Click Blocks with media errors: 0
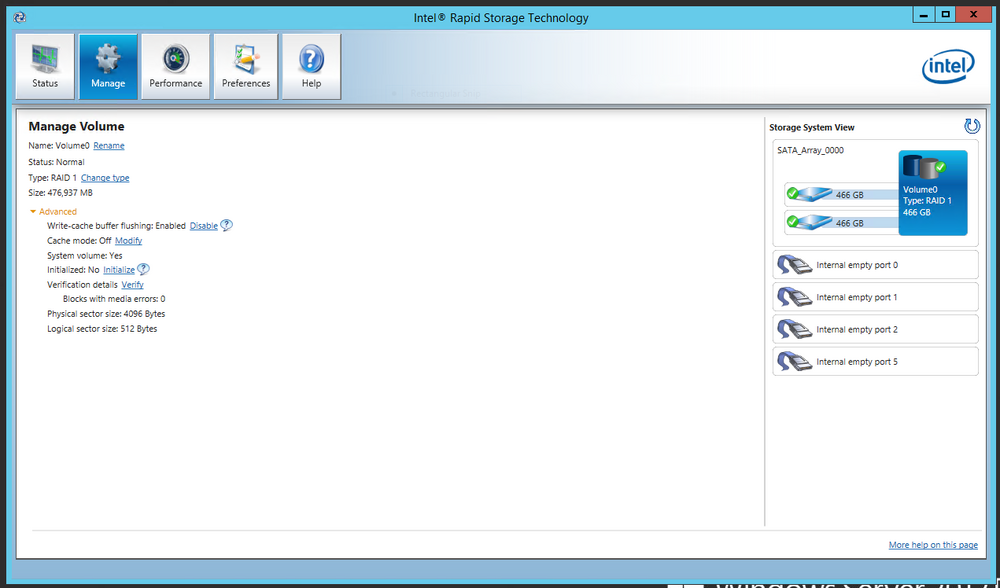Screen dimensions: 1000x588 point(114,299)
